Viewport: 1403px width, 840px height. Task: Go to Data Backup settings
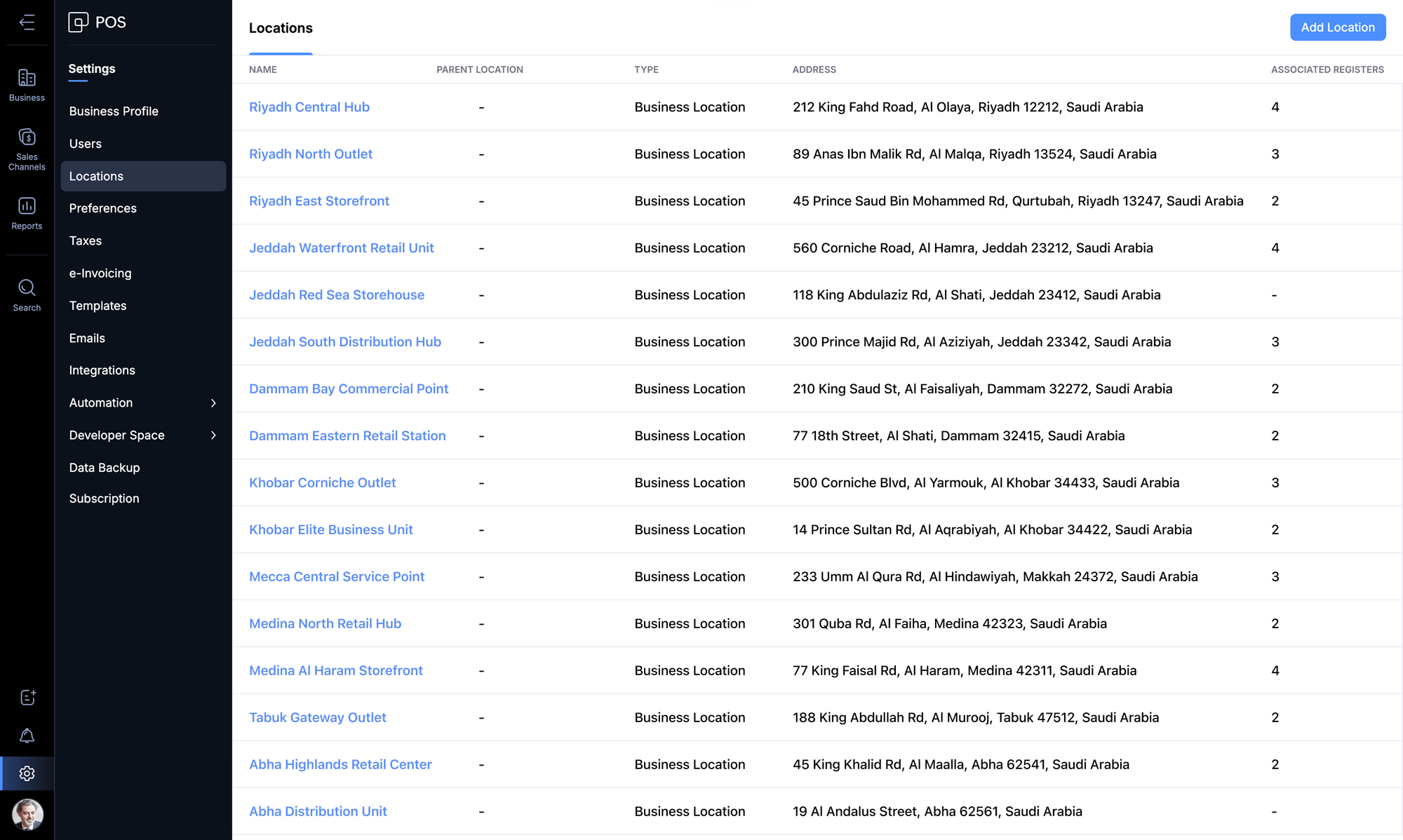(105, 468)
